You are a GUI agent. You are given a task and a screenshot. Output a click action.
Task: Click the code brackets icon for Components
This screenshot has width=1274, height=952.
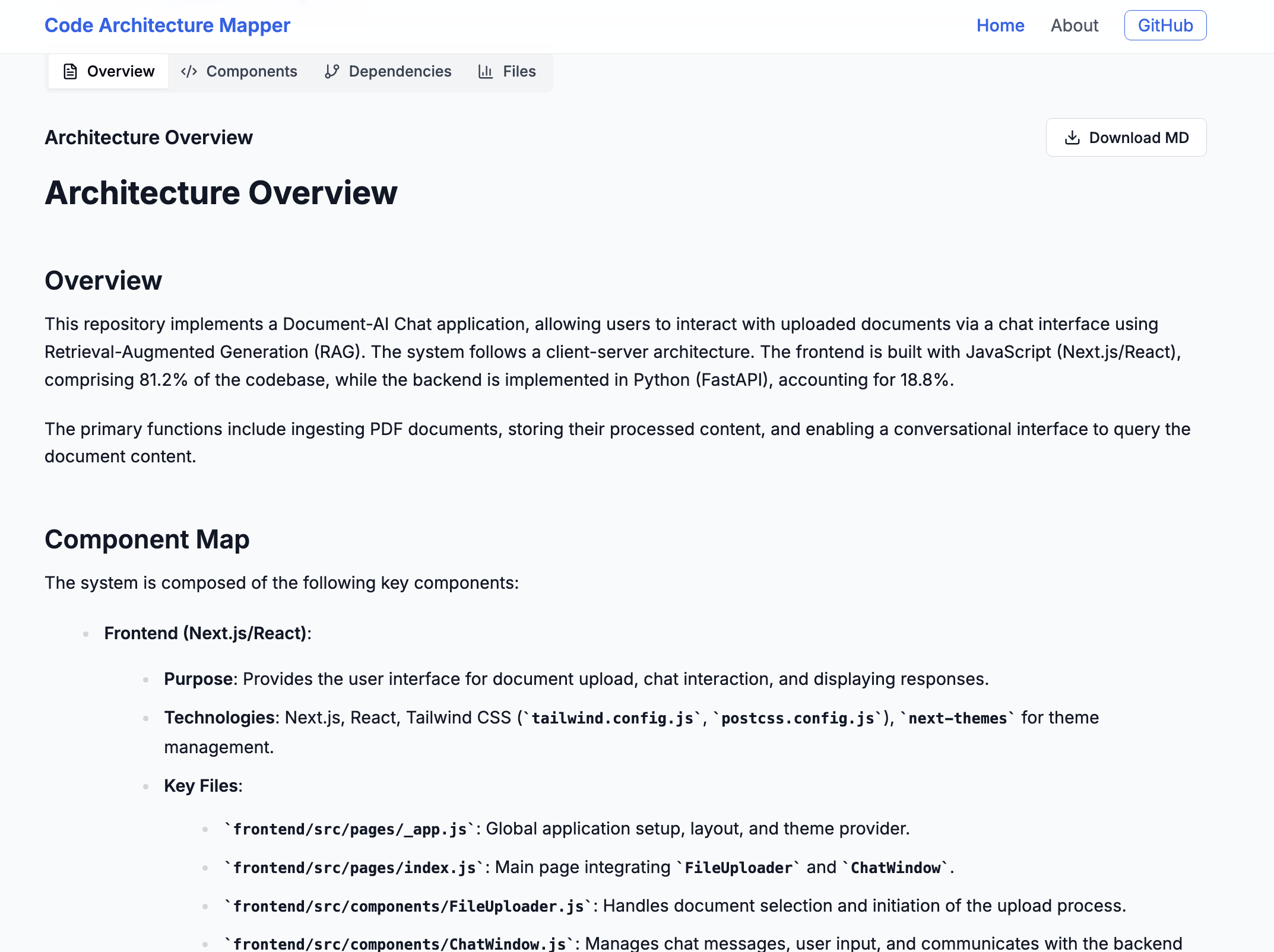point(189,71)
